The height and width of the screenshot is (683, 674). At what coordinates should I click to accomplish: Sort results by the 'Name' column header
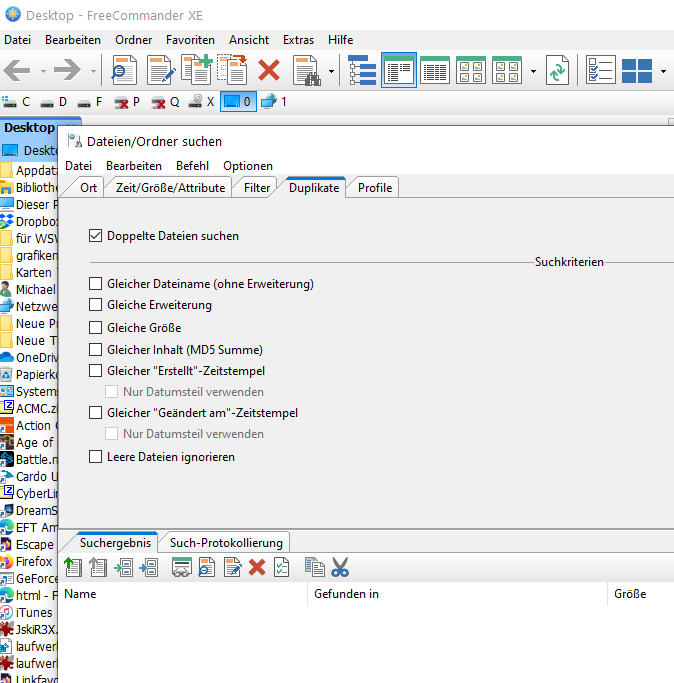point(80,594)
